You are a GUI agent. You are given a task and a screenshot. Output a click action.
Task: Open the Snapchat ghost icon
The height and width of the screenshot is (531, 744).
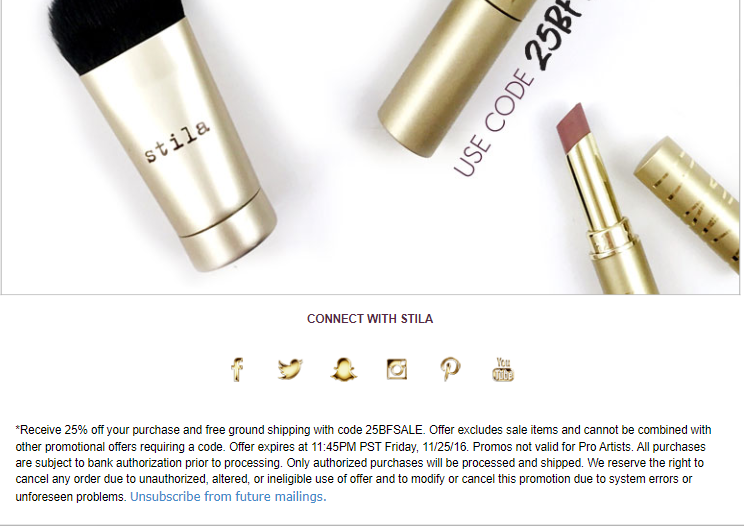pos(344,369)
